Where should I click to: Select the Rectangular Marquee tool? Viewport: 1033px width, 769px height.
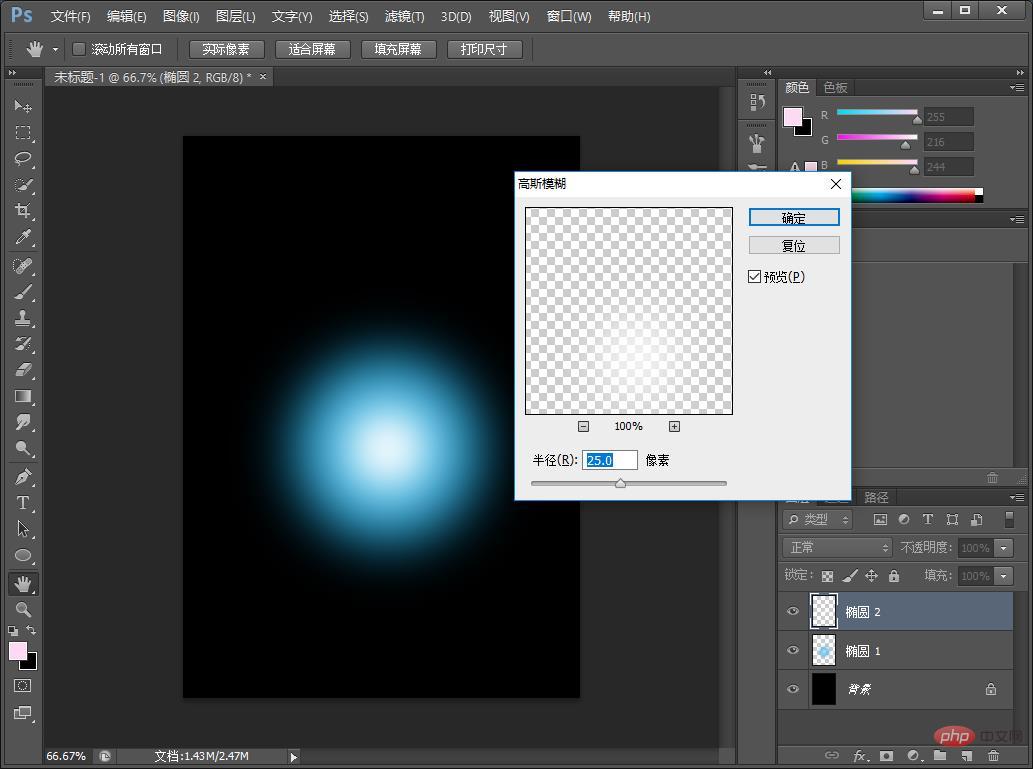[x=23, y=132]
